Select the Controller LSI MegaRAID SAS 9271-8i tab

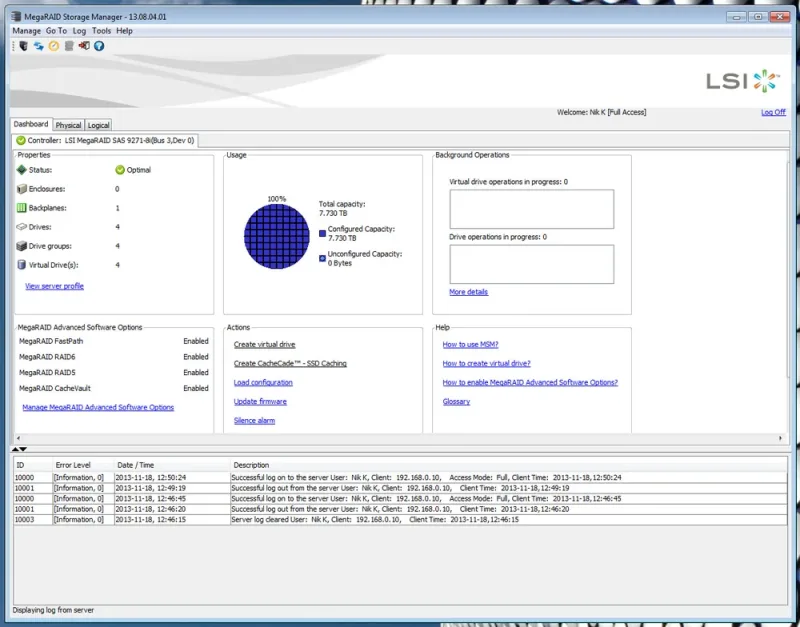point(106,140)
